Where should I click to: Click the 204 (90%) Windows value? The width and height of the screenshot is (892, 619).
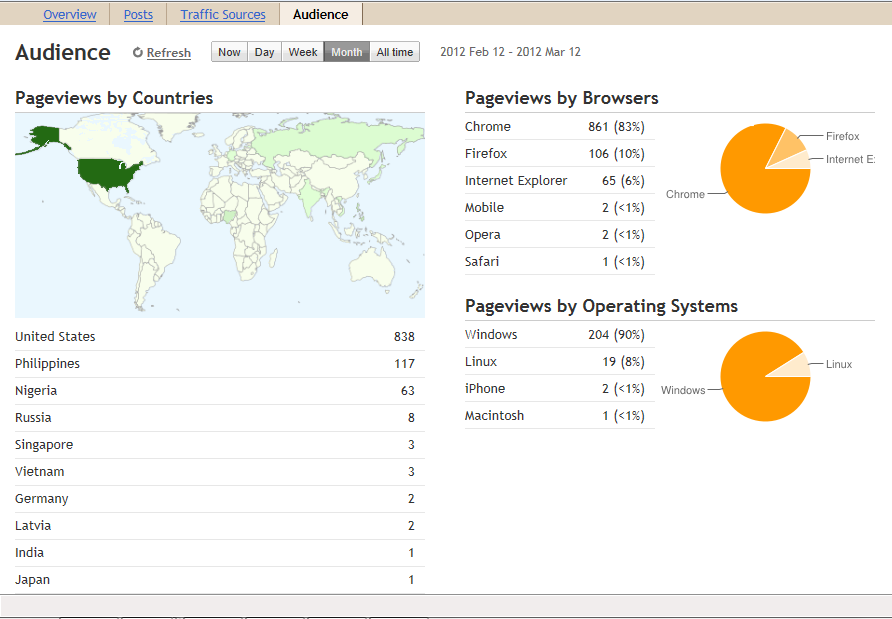pyautogui.click(x=616, y=335)
